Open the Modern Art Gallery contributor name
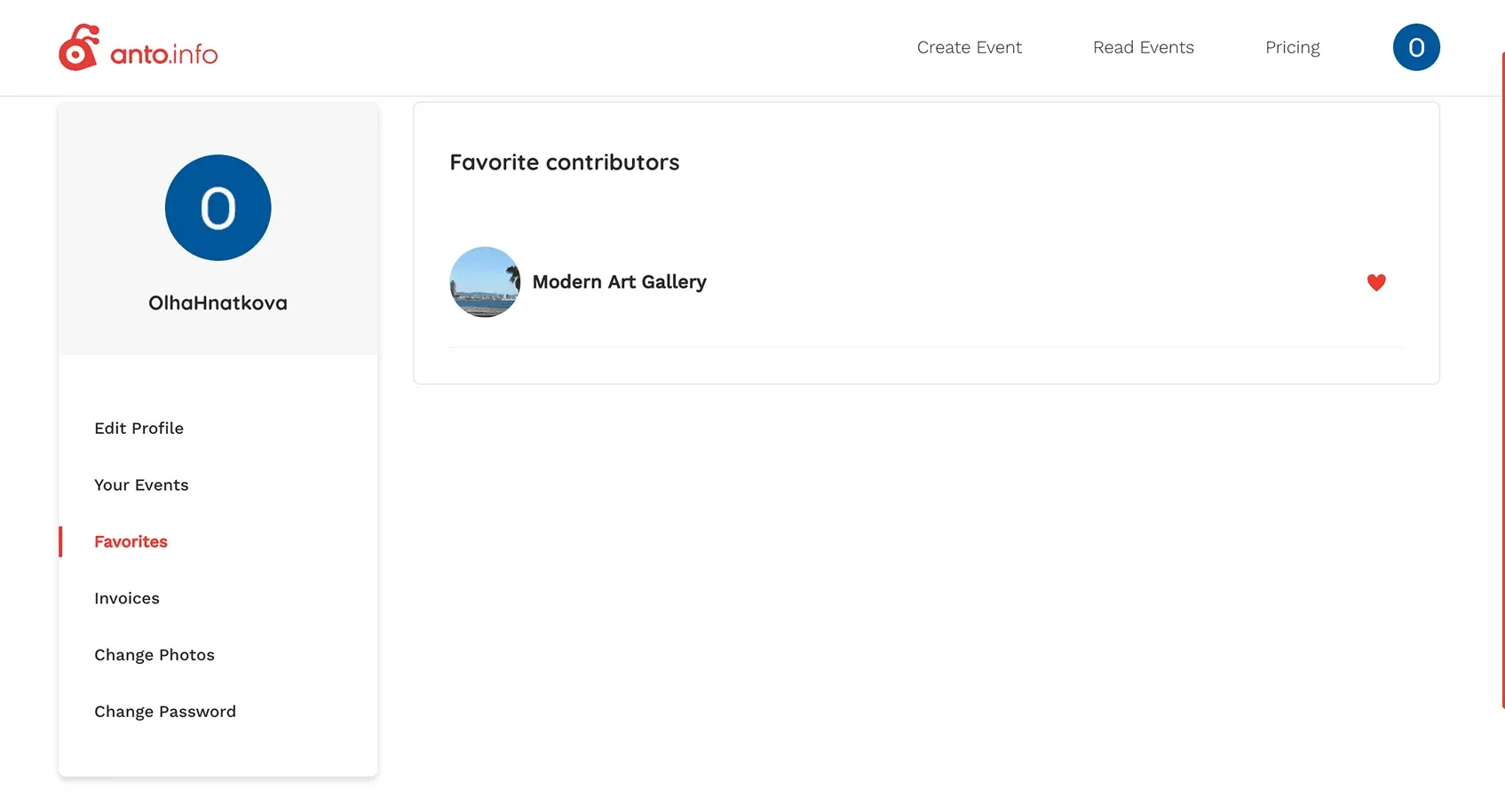Viewport: 1505px width, 812px height. (619, 282)
